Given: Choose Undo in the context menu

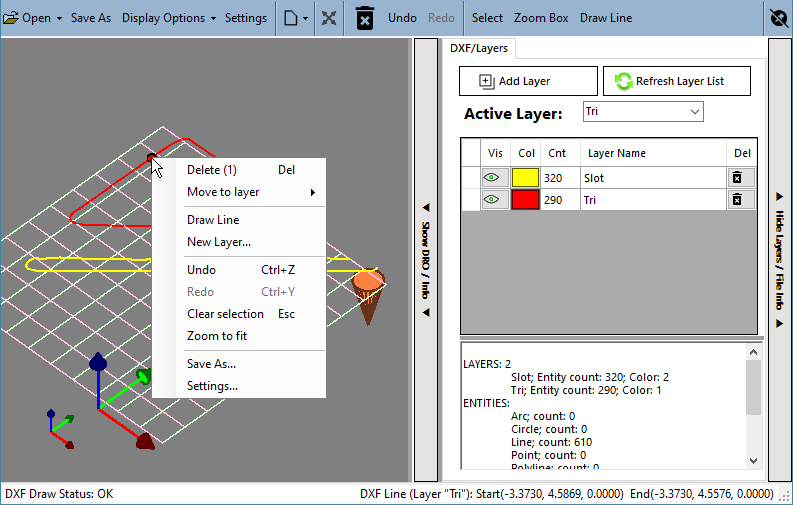Looking at the screenshot, I should tap(239, 270).
